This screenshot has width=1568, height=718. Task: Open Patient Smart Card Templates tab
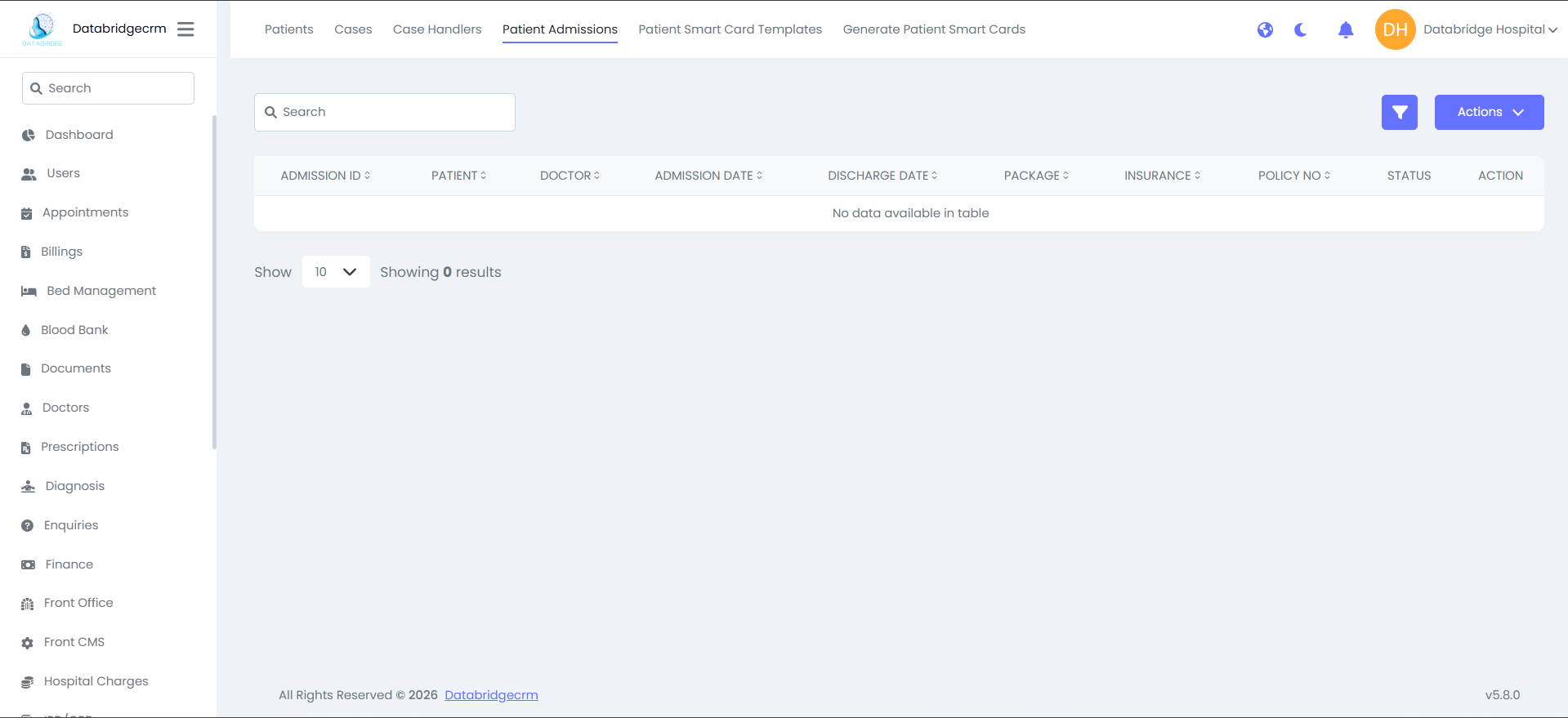coord(730,29)
